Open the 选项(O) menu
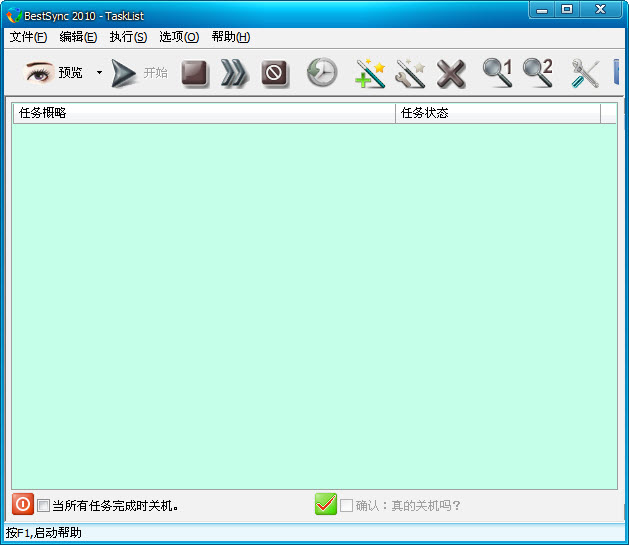This screenshot has height=545, width=629. (x=179, y=37)
